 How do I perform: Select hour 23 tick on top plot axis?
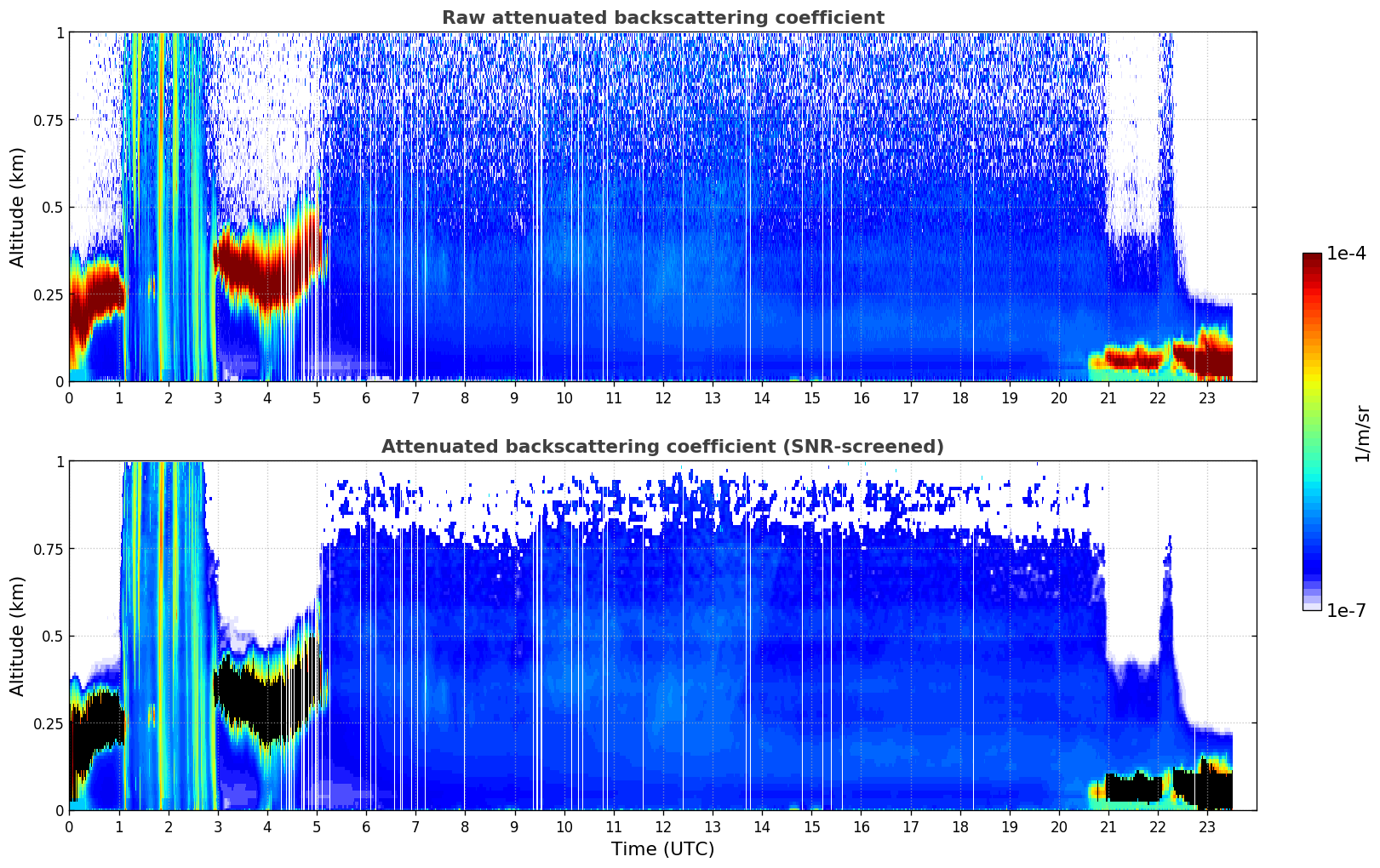[x=1207, y=397]
